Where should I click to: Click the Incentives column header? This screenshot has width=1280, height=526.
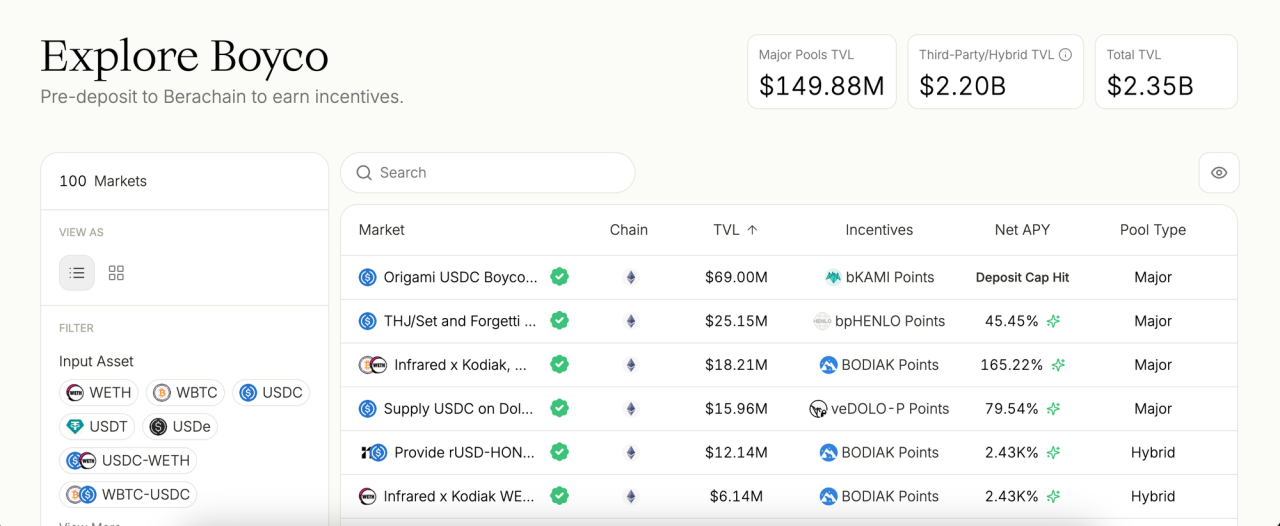878,230
